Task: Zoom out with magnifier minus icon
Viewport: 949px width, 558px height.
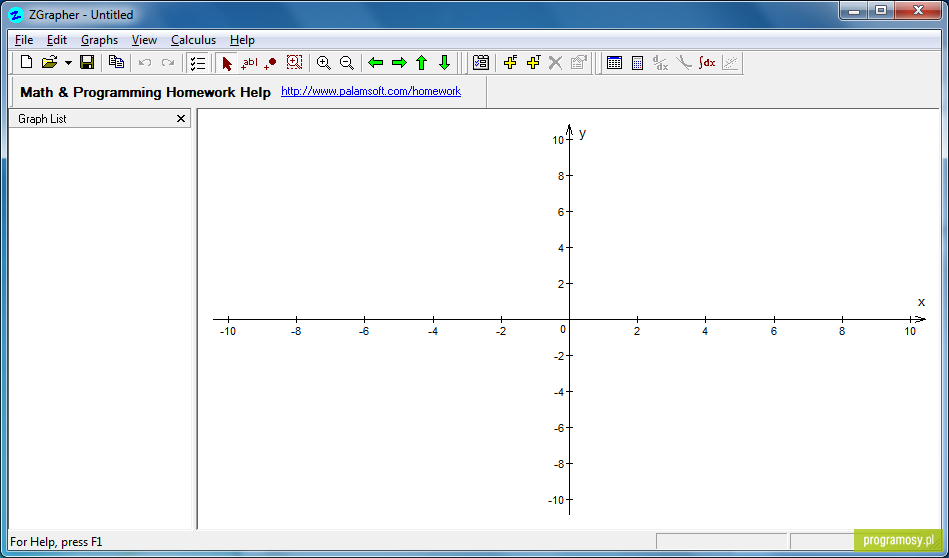Action: tap(346, 62)
